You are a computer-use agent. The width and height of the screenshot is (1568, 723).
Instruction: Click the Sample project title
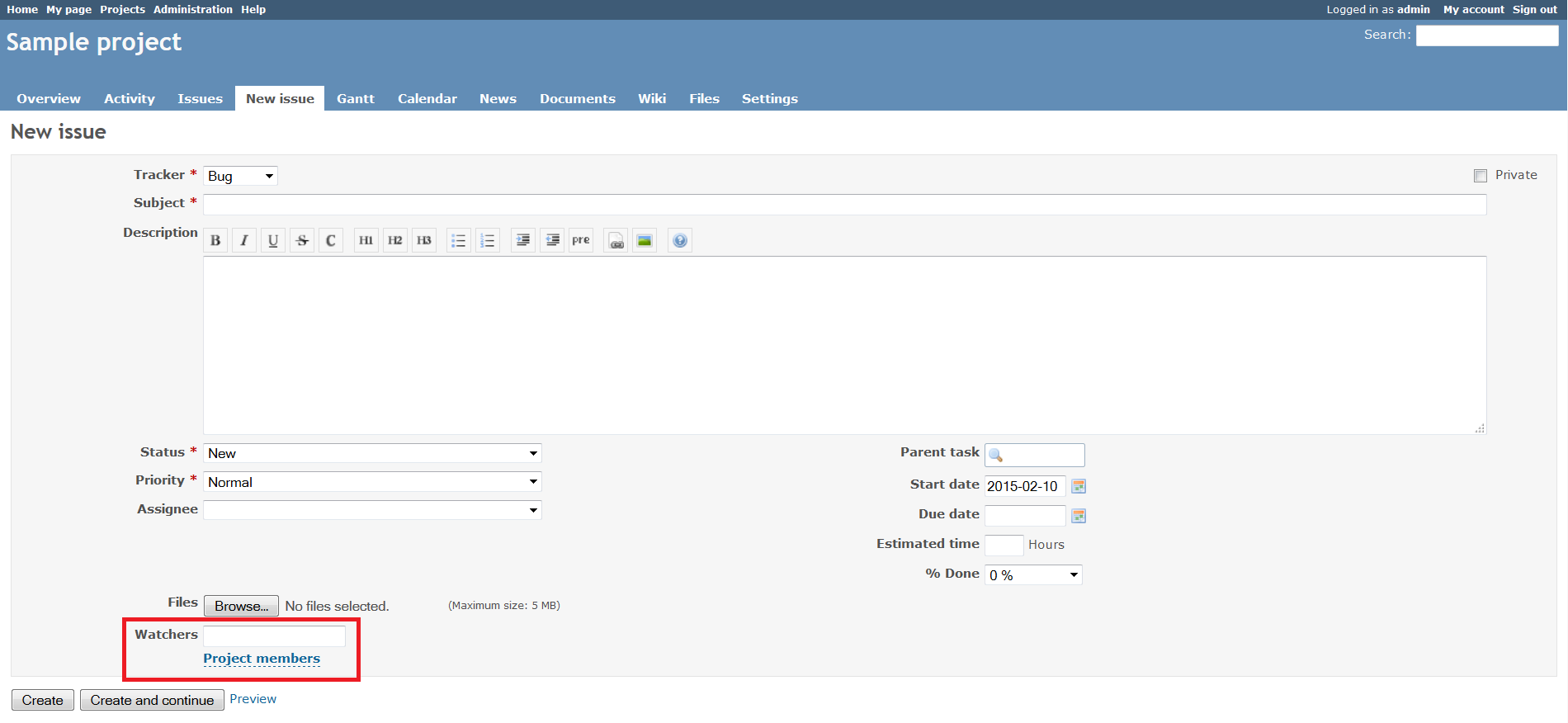click(94, 42)
